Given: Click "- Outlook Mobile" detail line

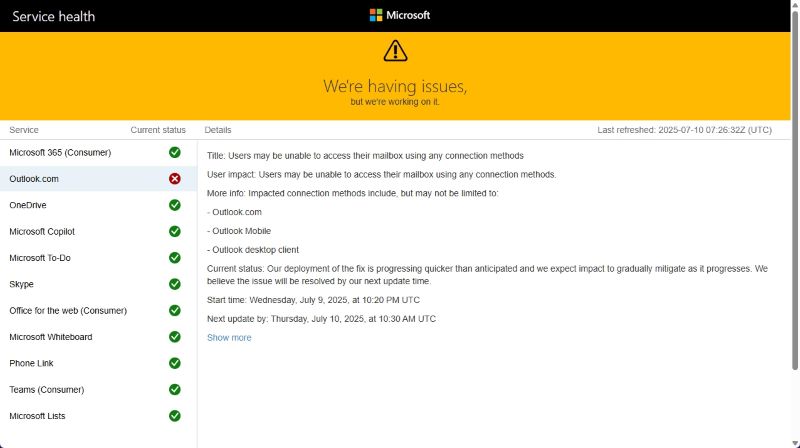Looking at the screenshot, I should (239, 231).
